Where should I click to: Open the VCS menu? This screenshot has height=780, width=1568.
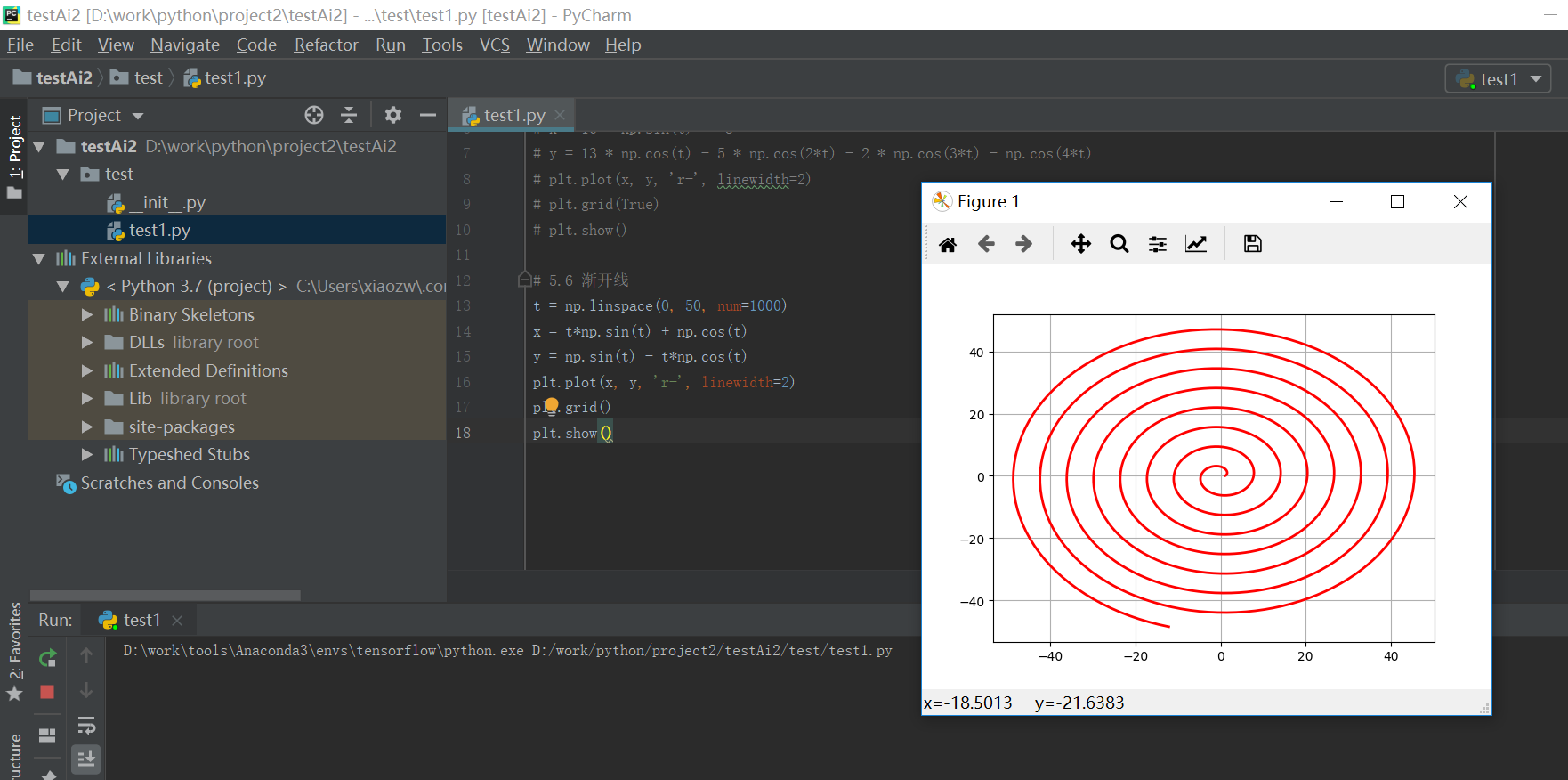[x=495, y=45]
